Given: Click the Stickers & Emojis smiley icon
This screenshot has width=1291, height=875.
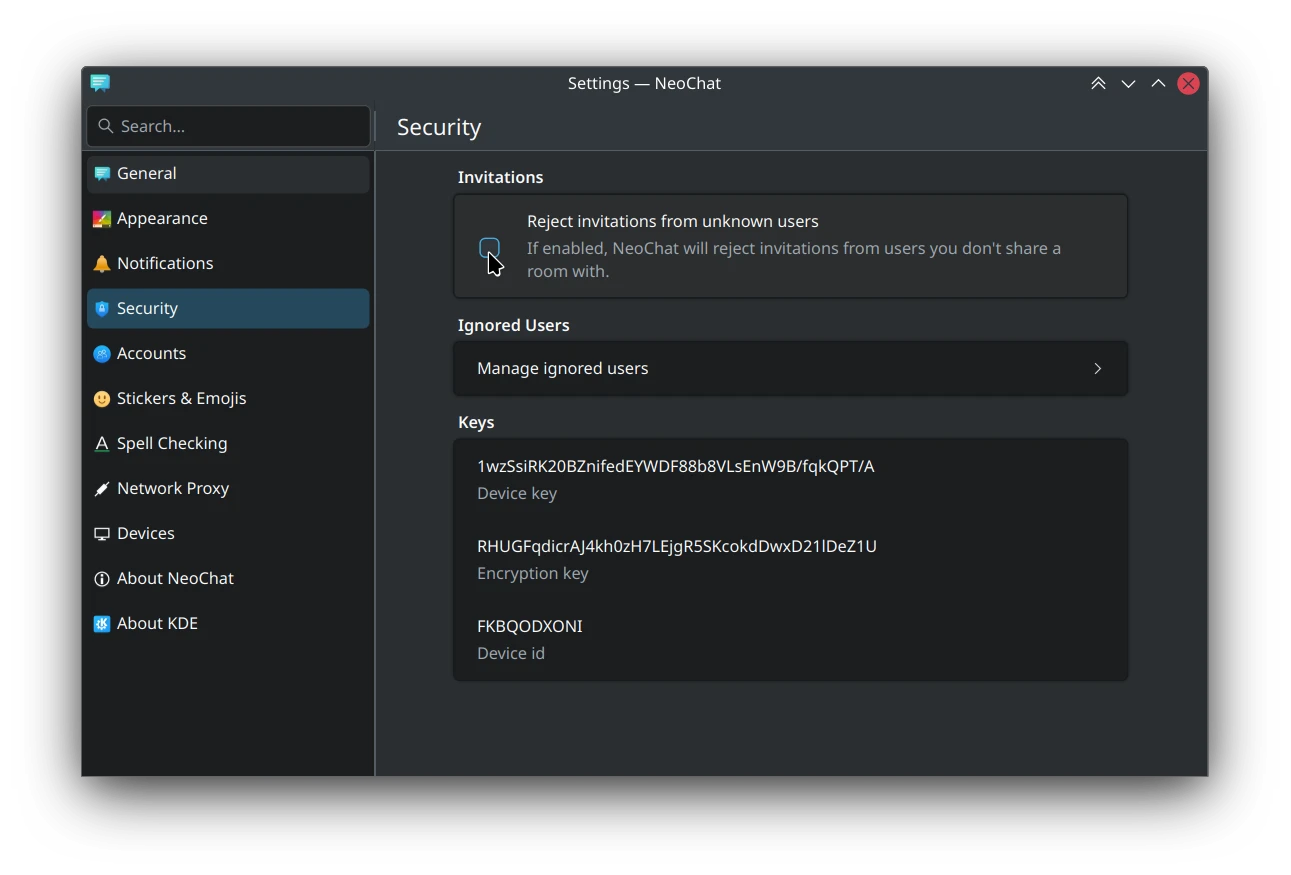Looking at the screenshot, I should coord(101,399).
